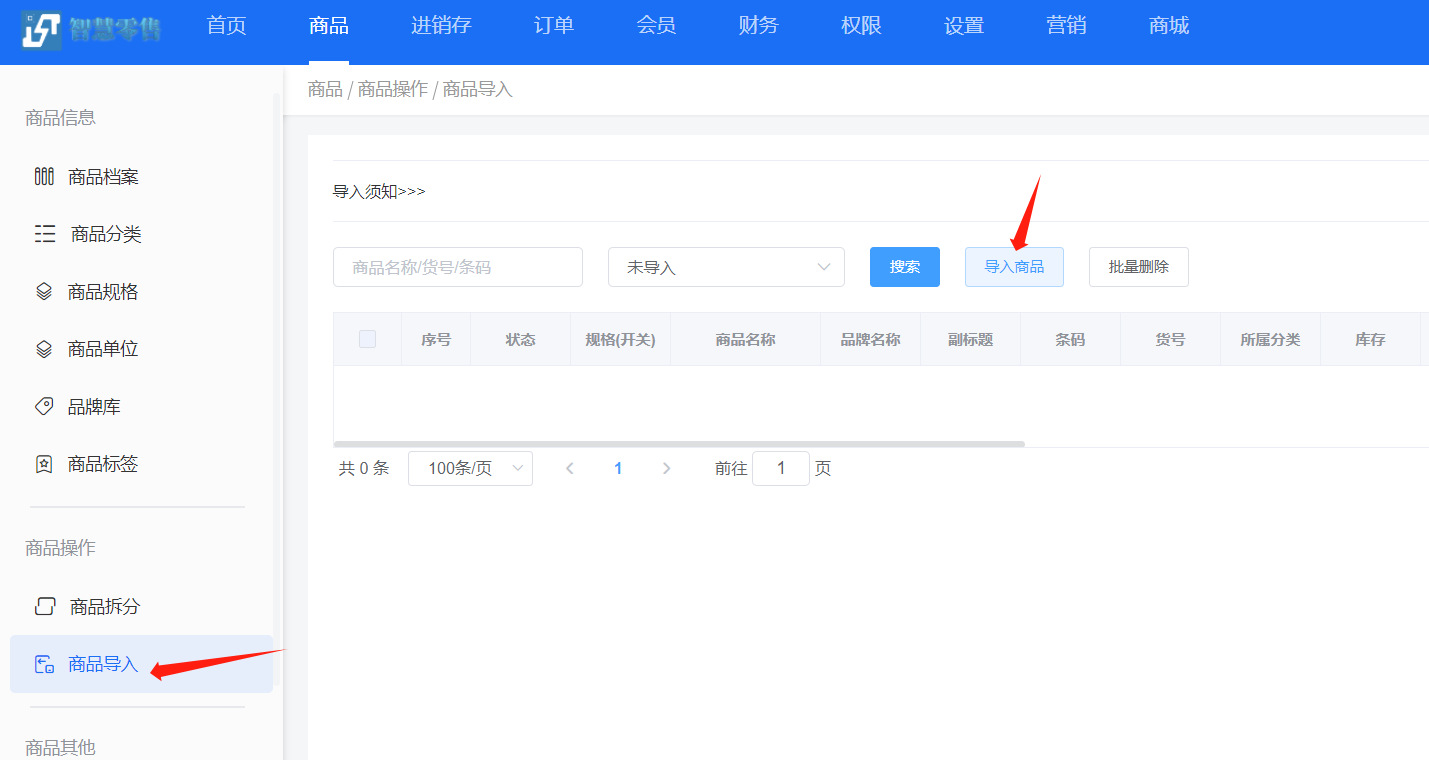This screenshot has height=760, width=1429.
Task: Click the 商品其他 section heading
Action: point(60,748)
